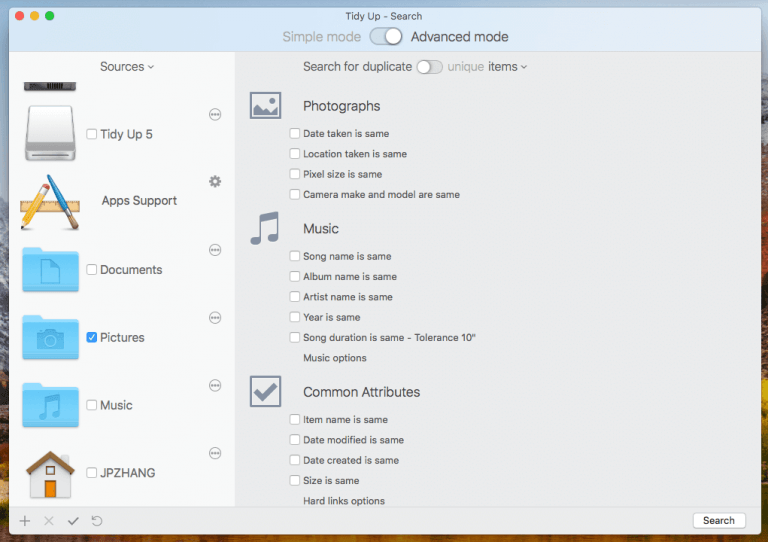768x542 pixels.
Task: Enable Year is same
Action: (295, 317)
